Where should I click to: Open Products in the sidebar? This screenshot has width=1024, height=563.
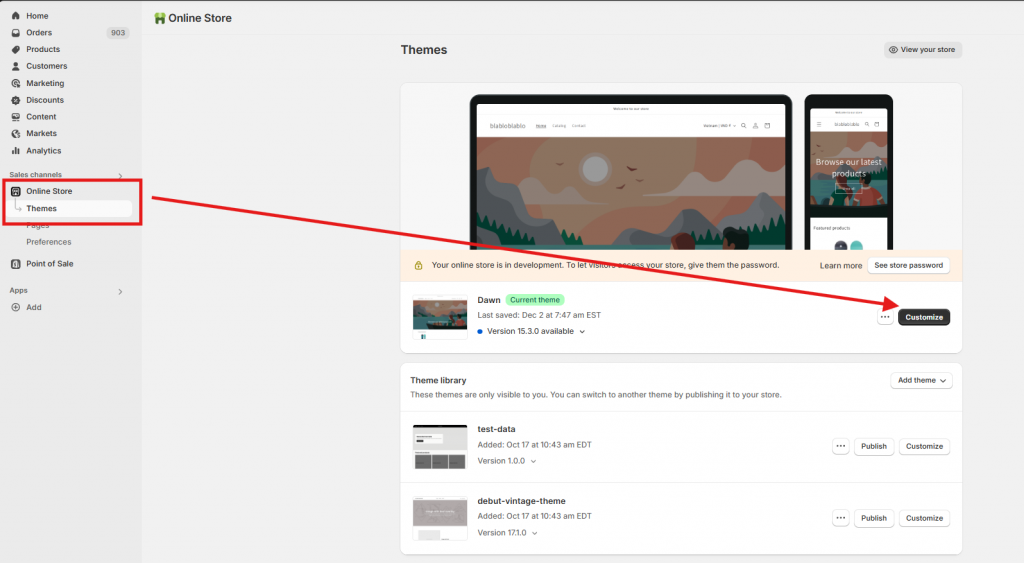point(43,50)
